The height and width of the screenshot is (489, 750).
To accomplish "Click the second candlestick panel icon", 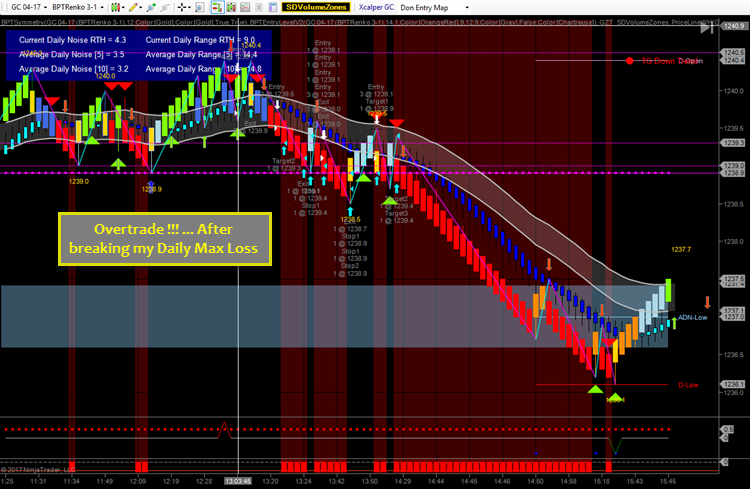I will tap(232, 7).
